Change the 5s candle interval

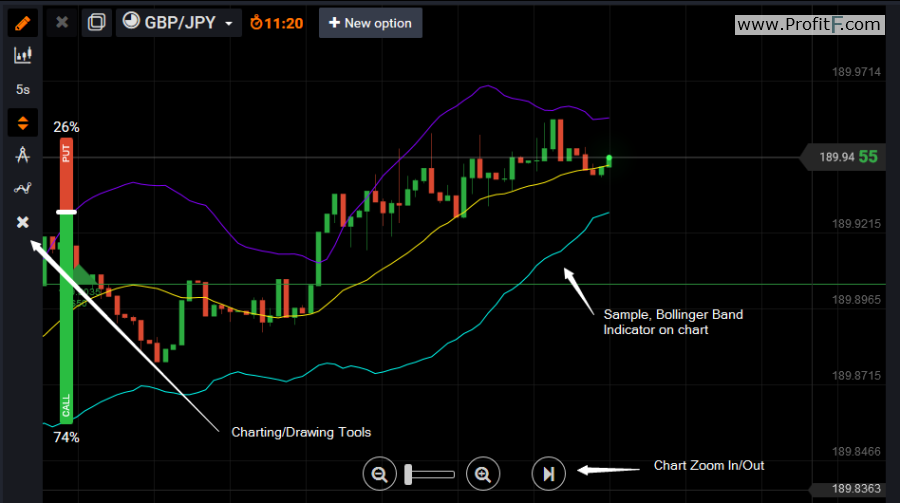pos(22,90)
